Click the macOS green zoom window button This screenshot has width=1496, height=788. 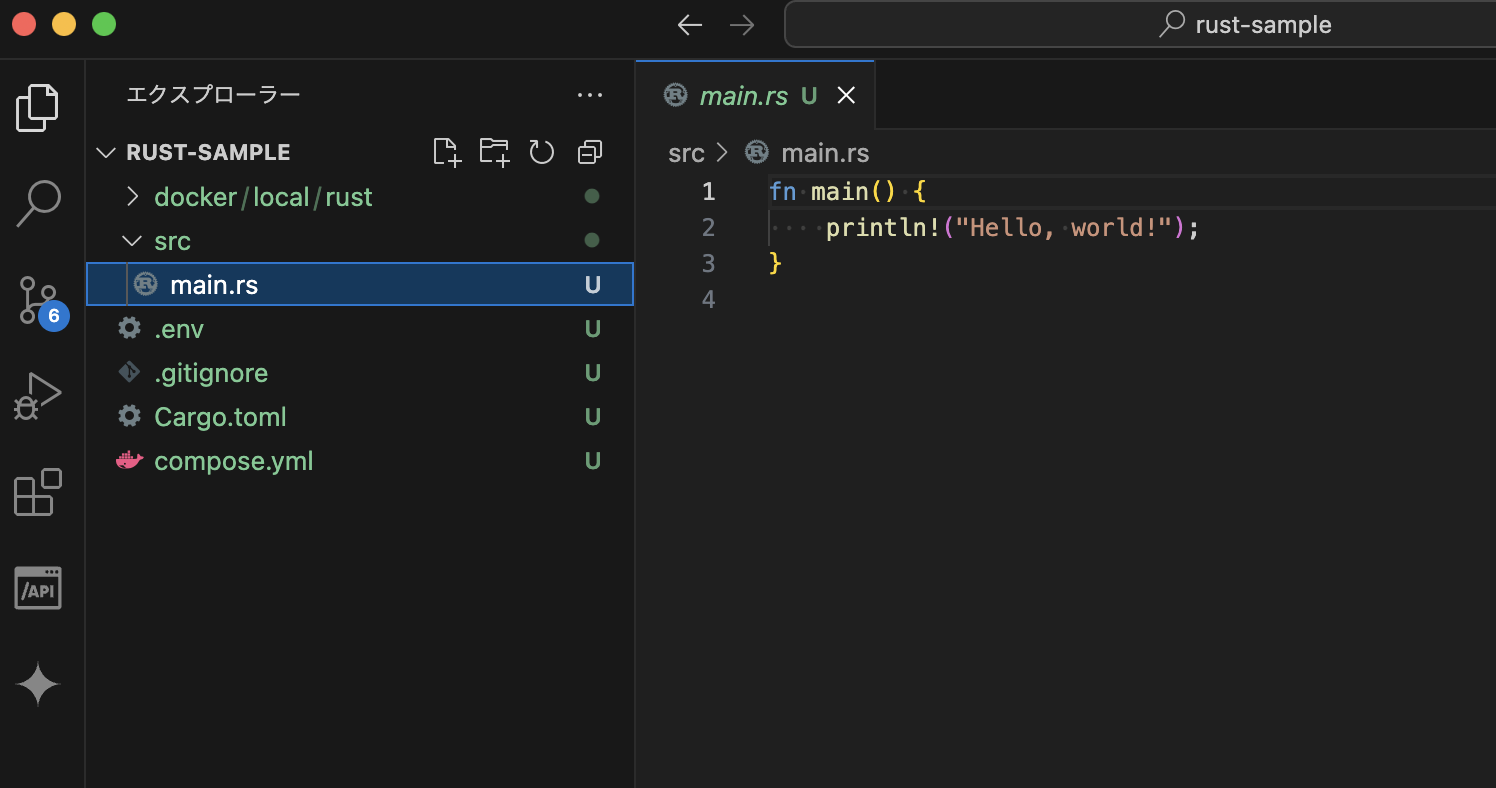(x=104, y=24)
